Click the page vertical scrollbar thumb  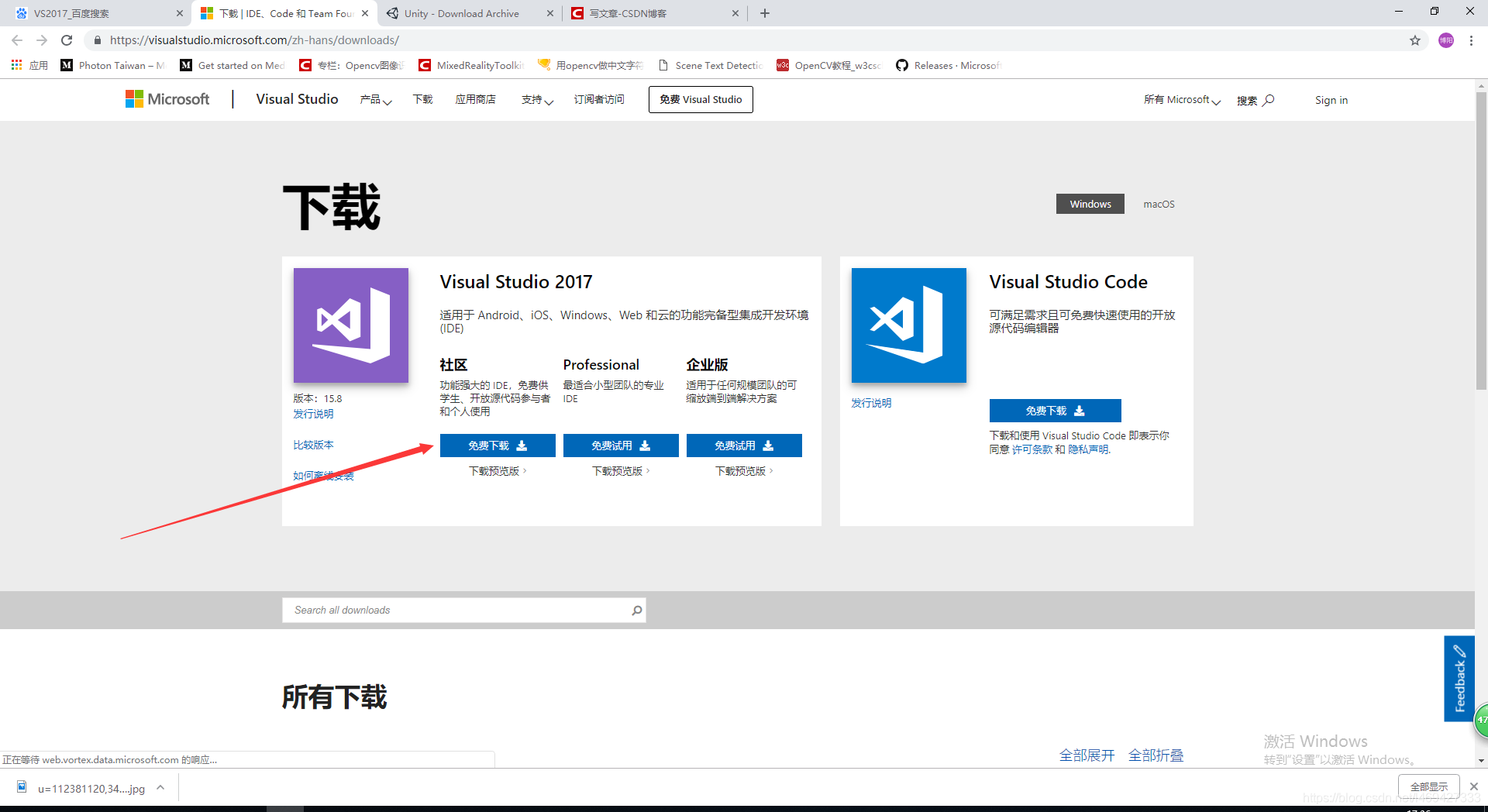click(1481, 240)
